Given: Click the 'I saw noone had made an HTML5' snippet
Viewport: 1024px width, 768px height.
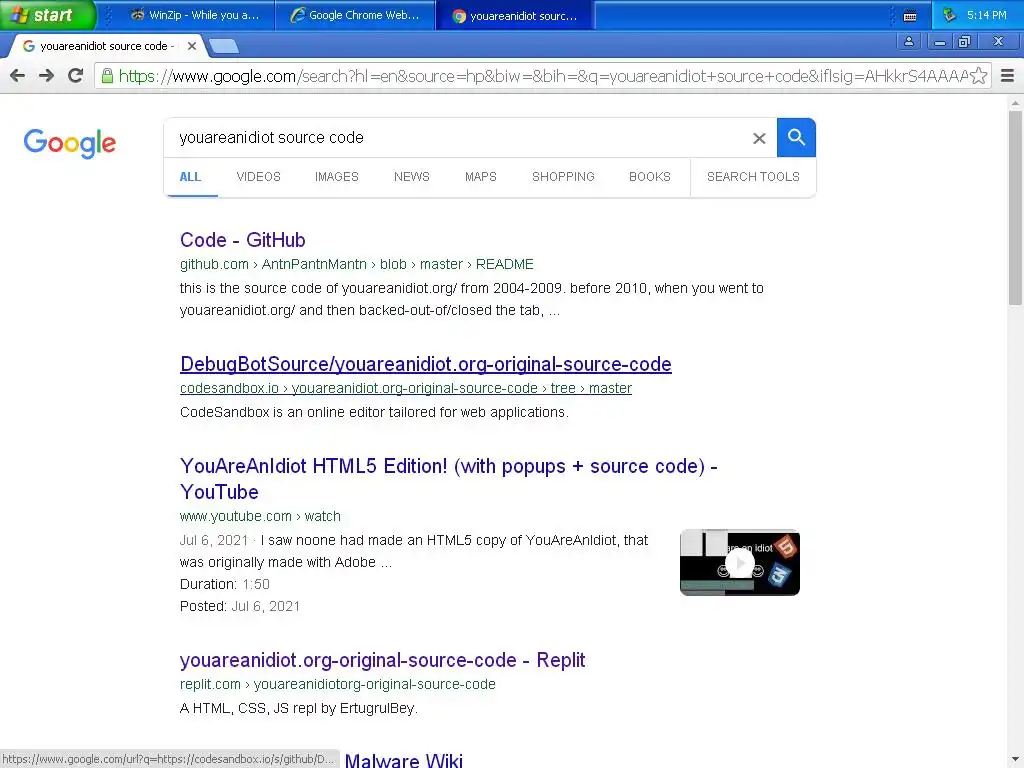Looking at the screenshot, I should tap(414, 551).
